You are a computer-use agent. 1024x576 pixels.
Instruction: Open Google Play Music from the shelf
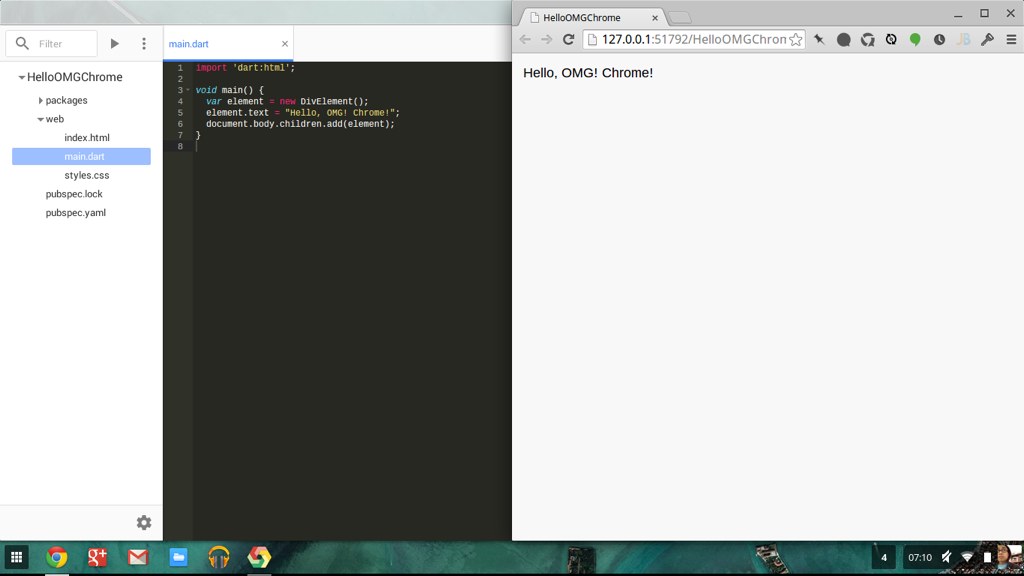point(218,557)
